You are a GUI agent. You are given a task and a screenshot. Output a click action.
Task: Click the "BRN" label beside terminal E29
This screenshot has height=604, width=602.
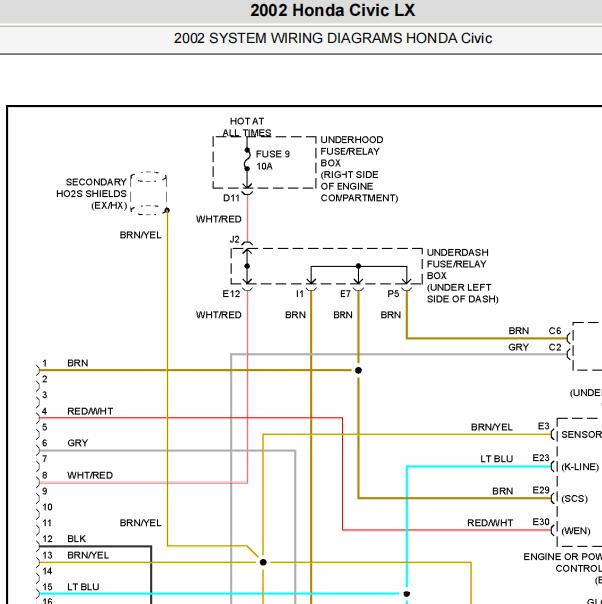click(503, 491)
